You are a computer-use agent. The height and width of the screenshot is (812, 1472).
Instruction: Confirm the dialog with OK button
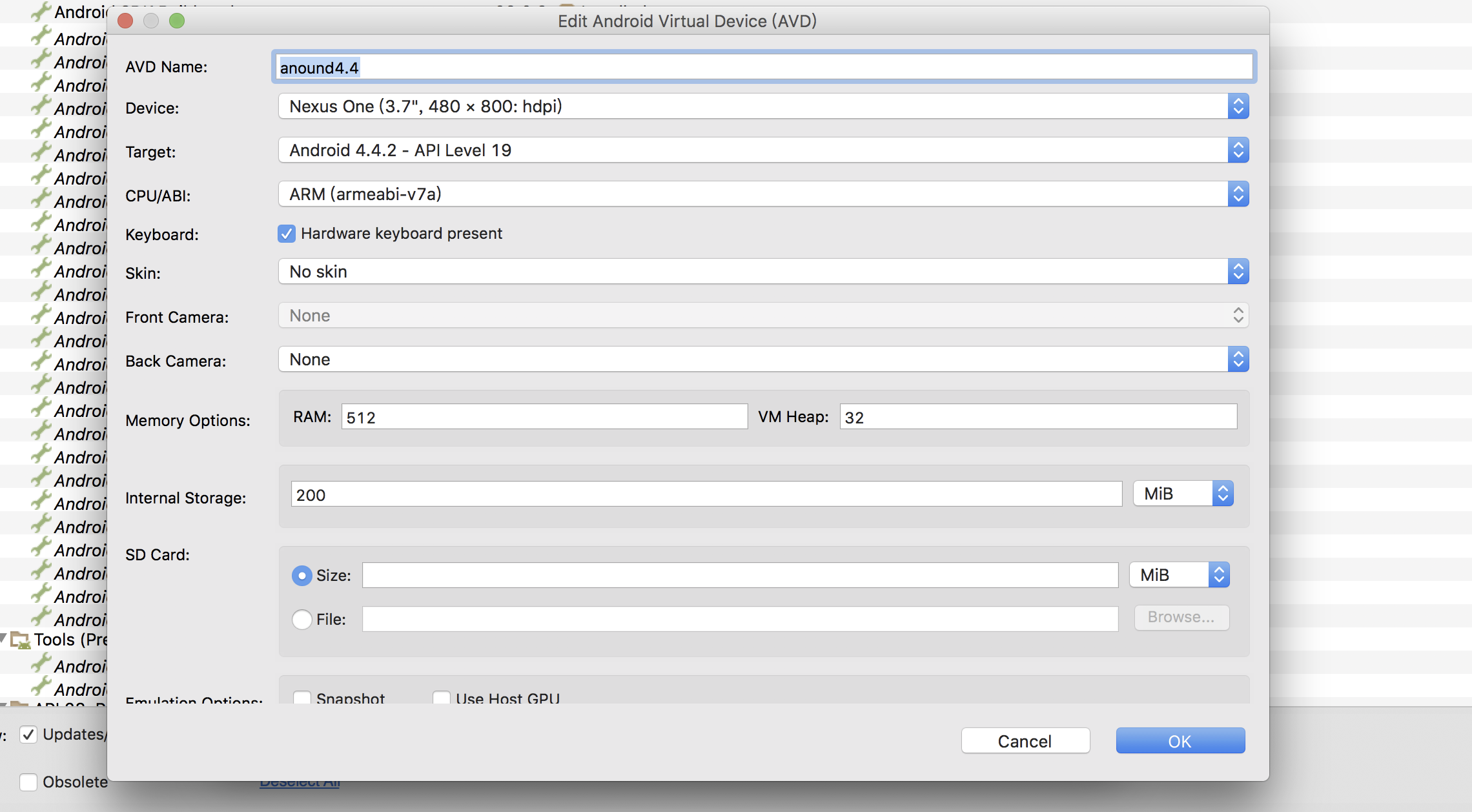(1180, 741)
